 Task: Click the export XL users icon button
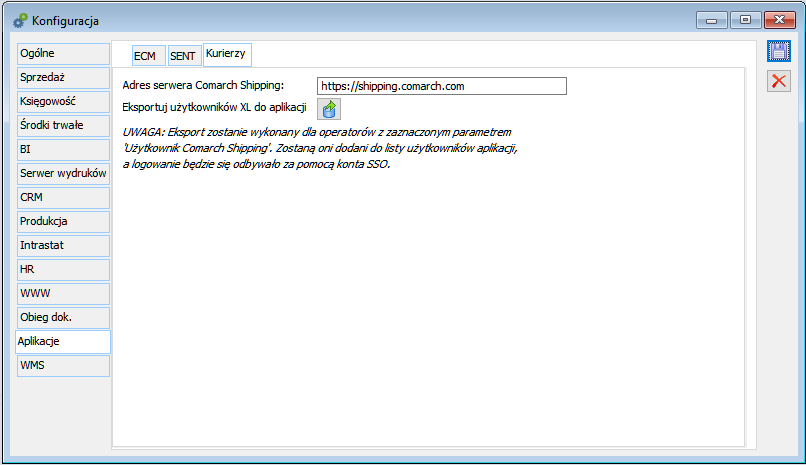tap(329, 109)
